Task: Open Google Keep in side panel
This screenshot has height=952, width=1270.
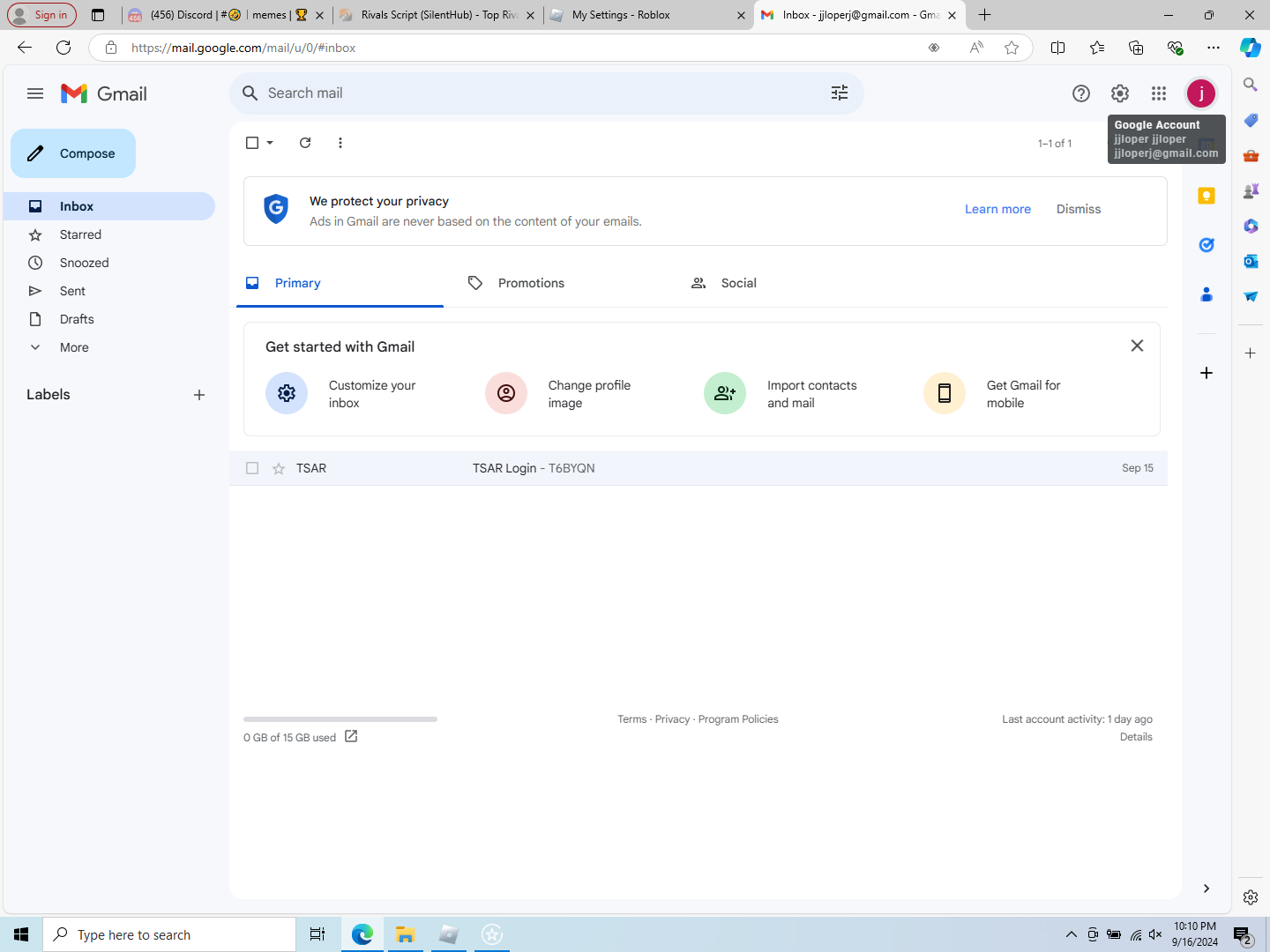Action: pos(1206,196)
